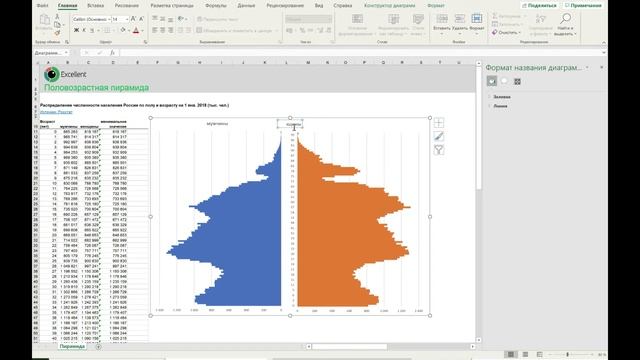Switch to the Данные ribbon tab
This screenshot has width=640, height=360.
246,6
